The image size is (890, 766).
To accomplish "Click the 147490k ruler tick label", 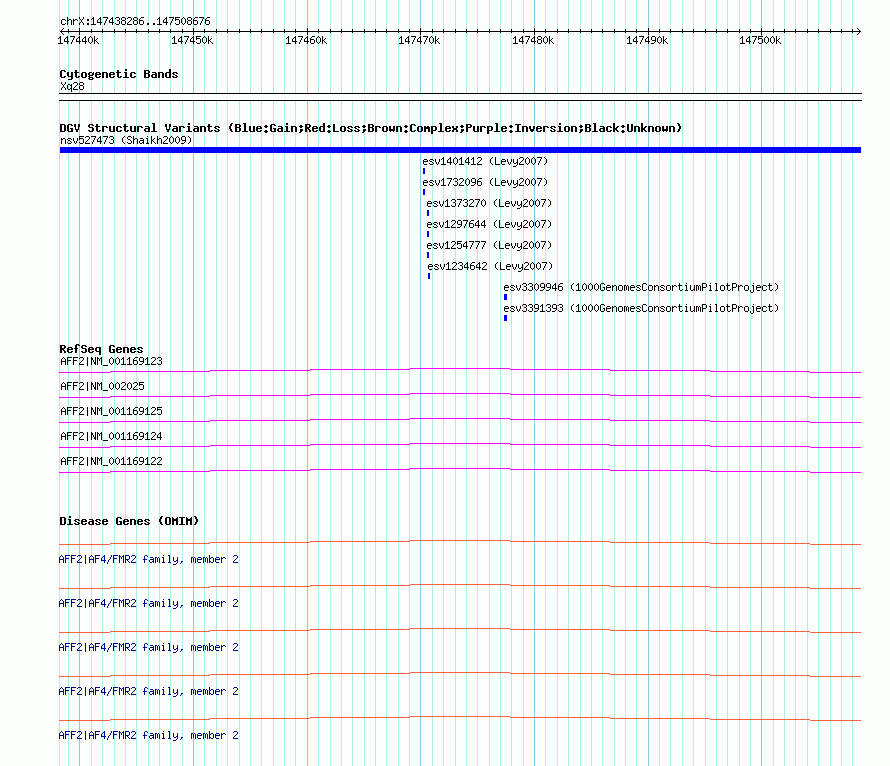I will coord(647,40).
